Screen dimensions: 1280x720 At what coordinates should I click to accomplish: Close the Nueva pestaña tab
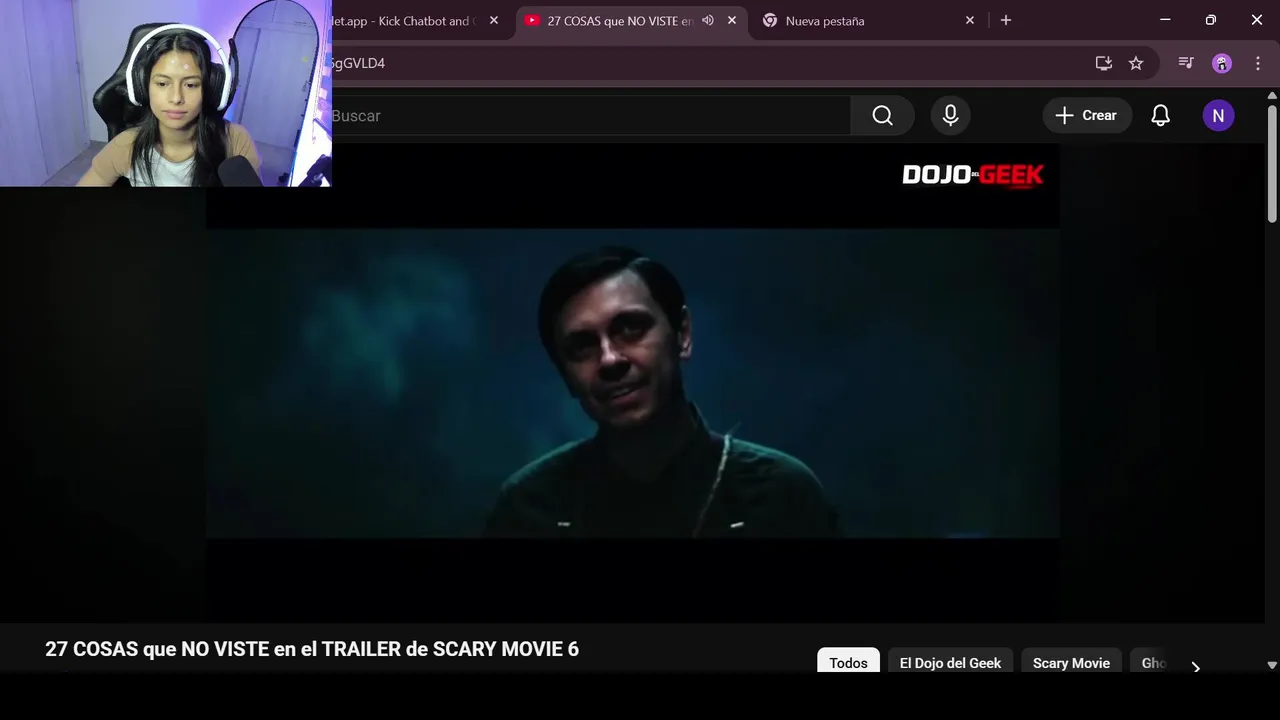970,21
